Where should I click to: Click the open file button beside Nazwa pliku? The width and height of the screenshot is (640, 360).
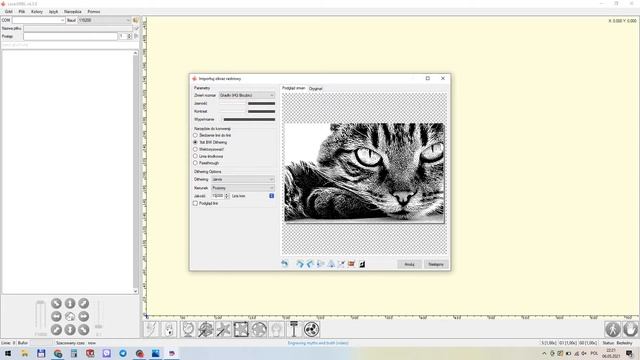136,28
